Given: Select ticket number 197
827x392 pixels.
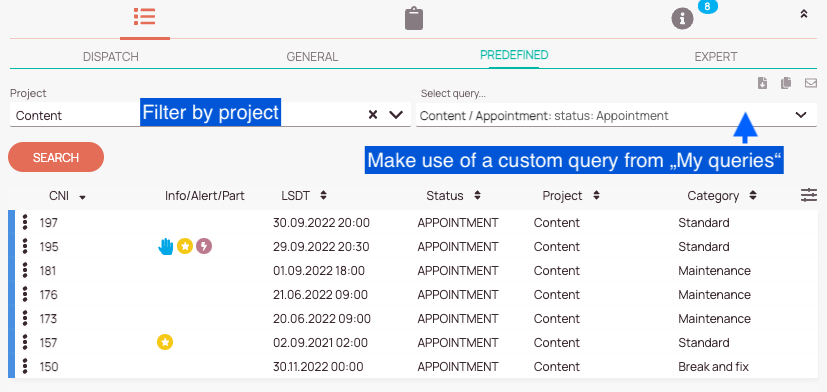Looking at the screenshot, I should tap(49, 223).
